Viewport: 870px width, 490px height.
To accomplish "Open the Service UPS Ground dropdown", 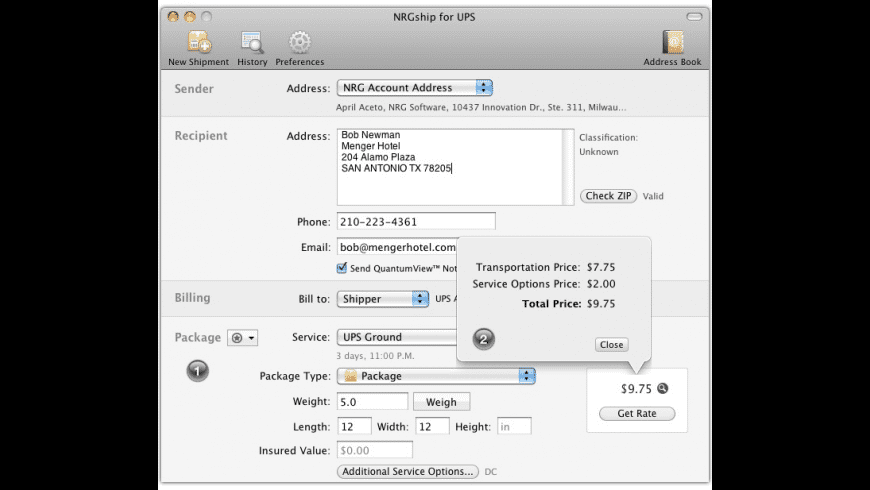I will pyautogui.click(x=397, y=337).
